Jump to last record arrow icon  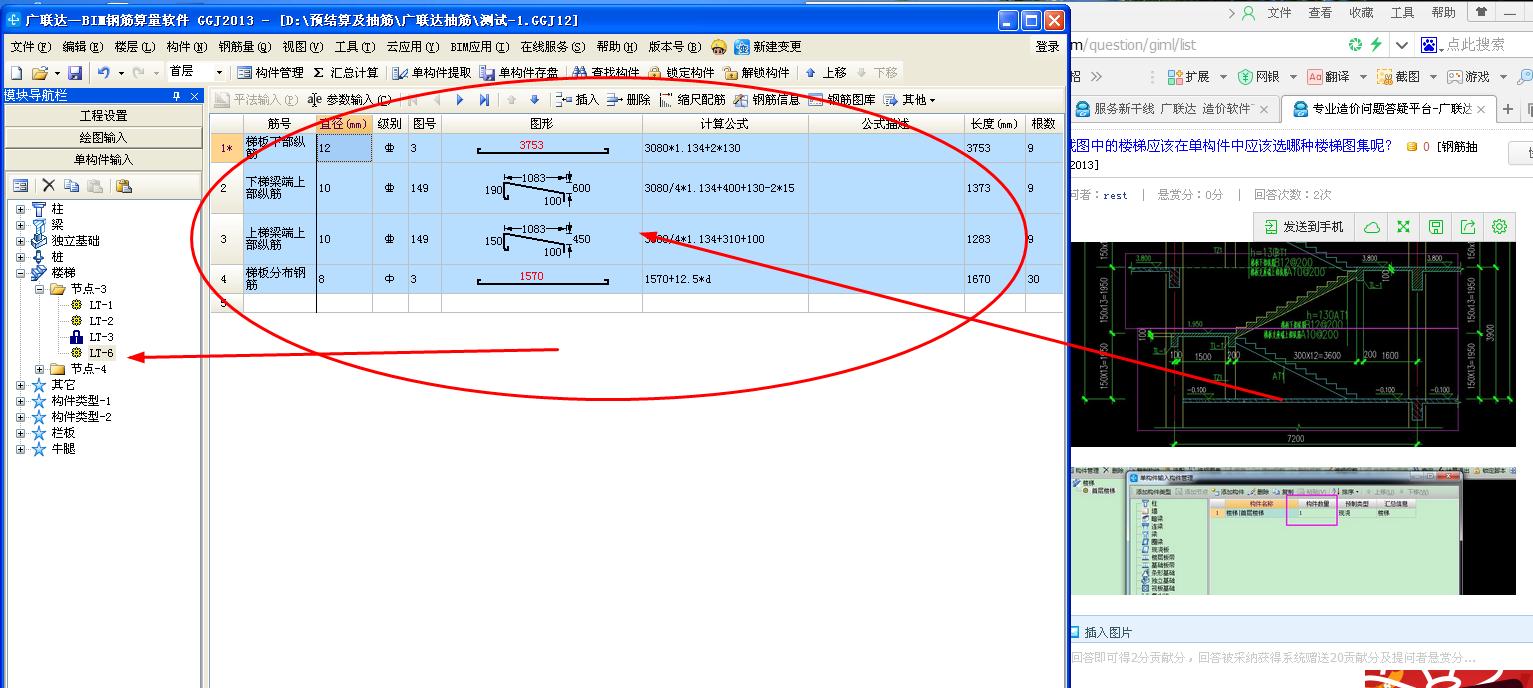484,100
